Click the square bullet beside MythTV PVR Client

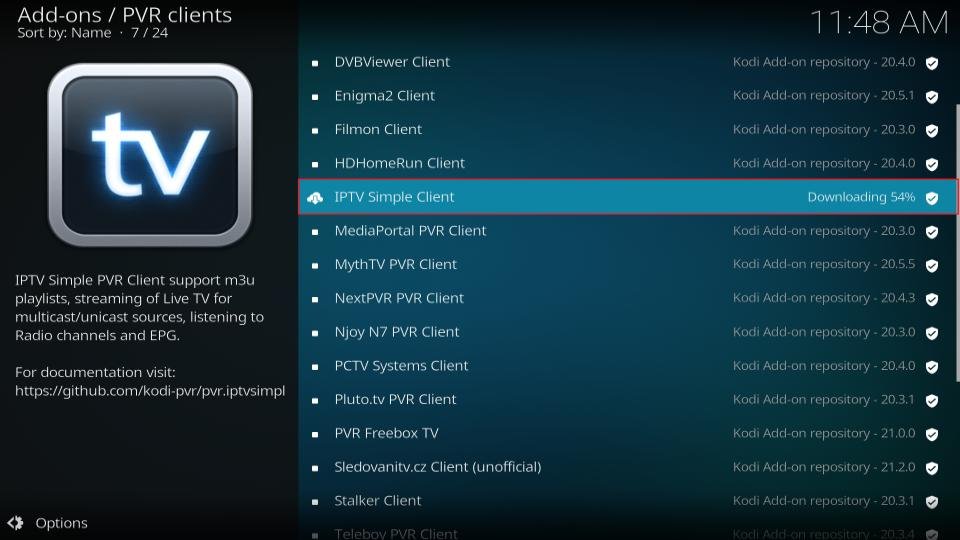[315, 266]
